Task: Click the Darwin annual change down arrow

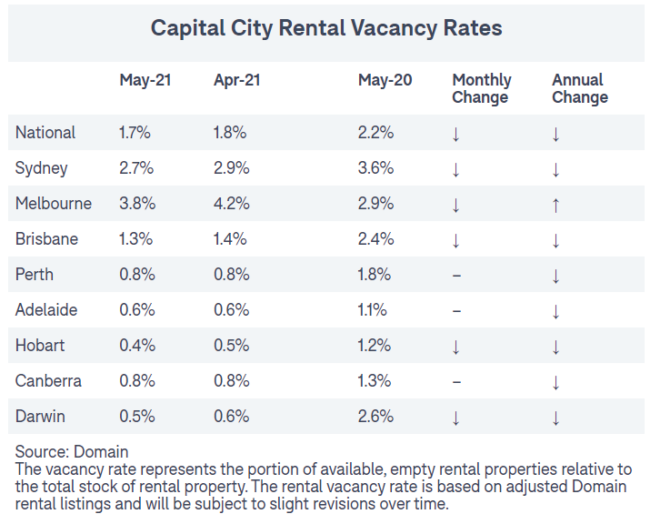Action: (556, 417)
